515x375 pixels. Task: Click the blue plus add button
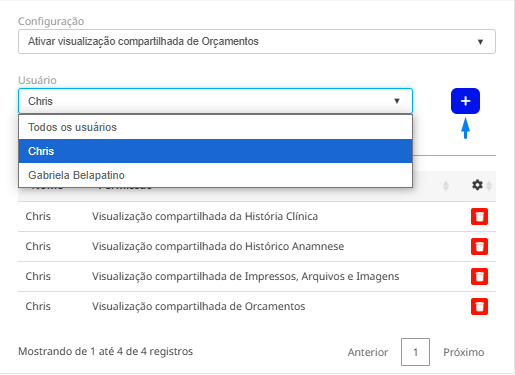465,101
